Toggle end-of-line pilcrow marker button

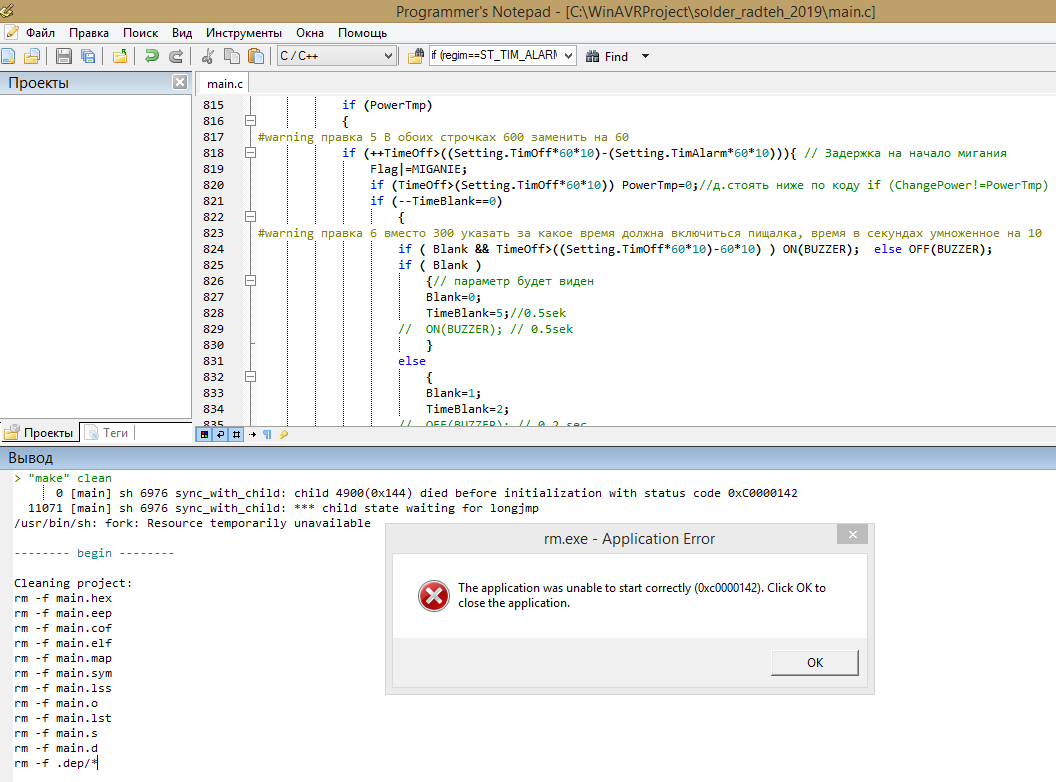(267, 434)
